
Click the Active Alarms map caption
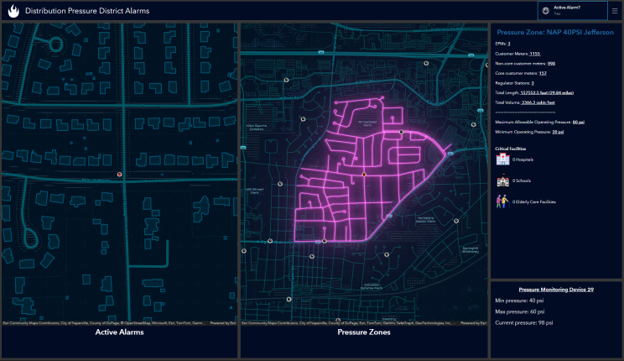pos(119,332)
